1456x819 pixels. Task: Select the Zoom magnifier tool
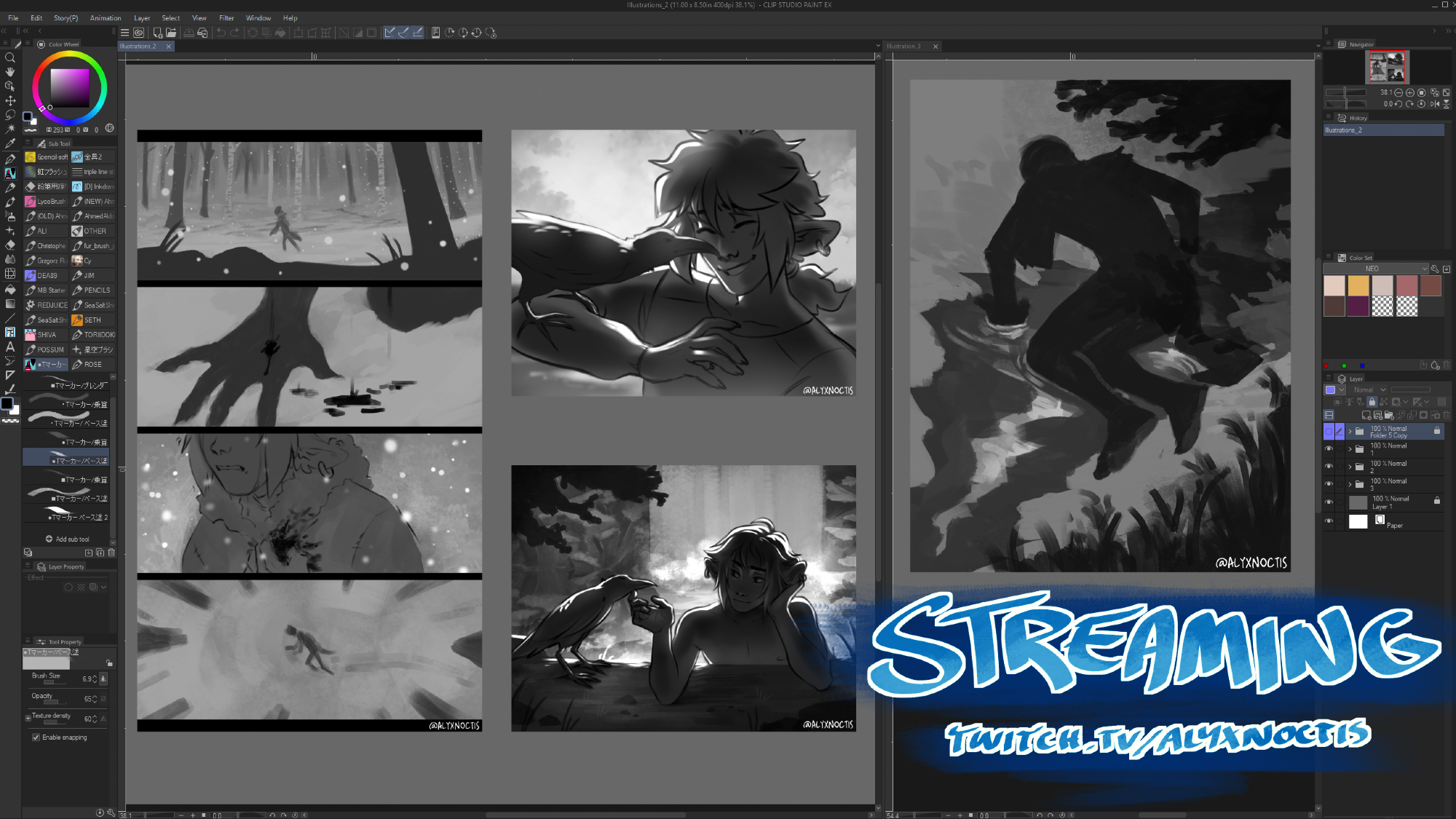coord(10,58)
